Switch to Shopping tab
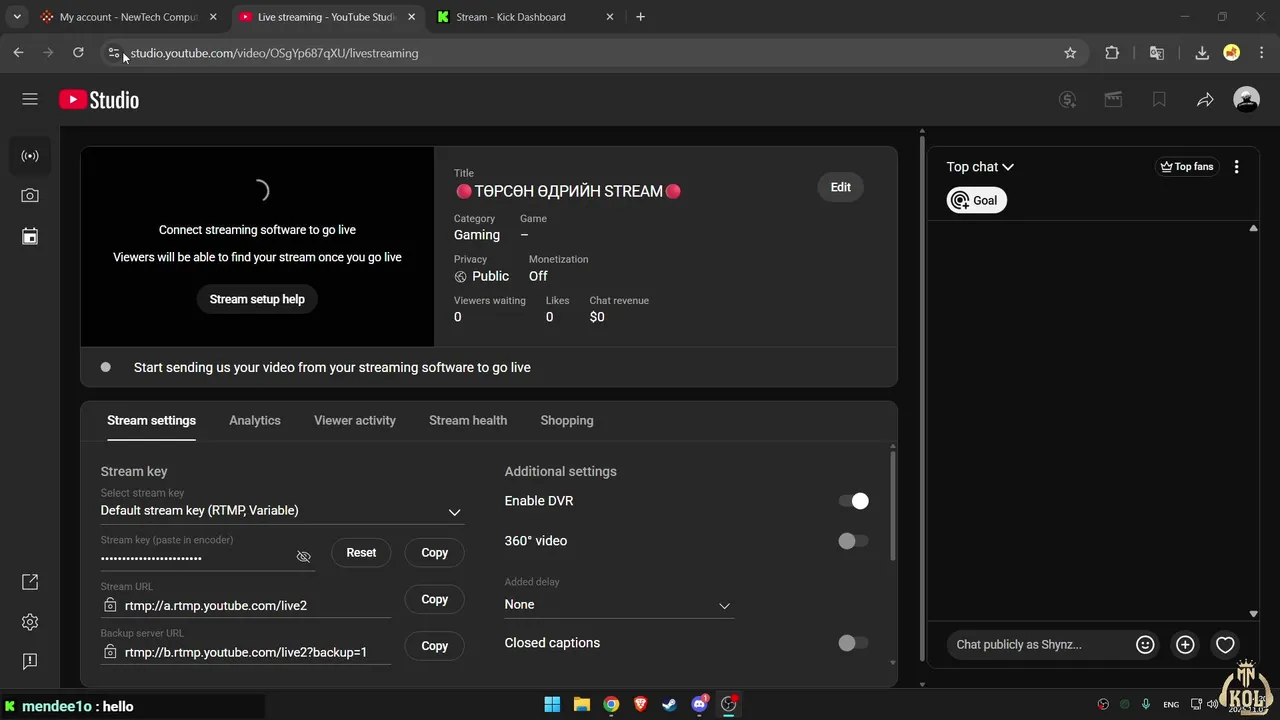Image resolution: width=1280 pixels, height=720 pixels. (567, 420)
